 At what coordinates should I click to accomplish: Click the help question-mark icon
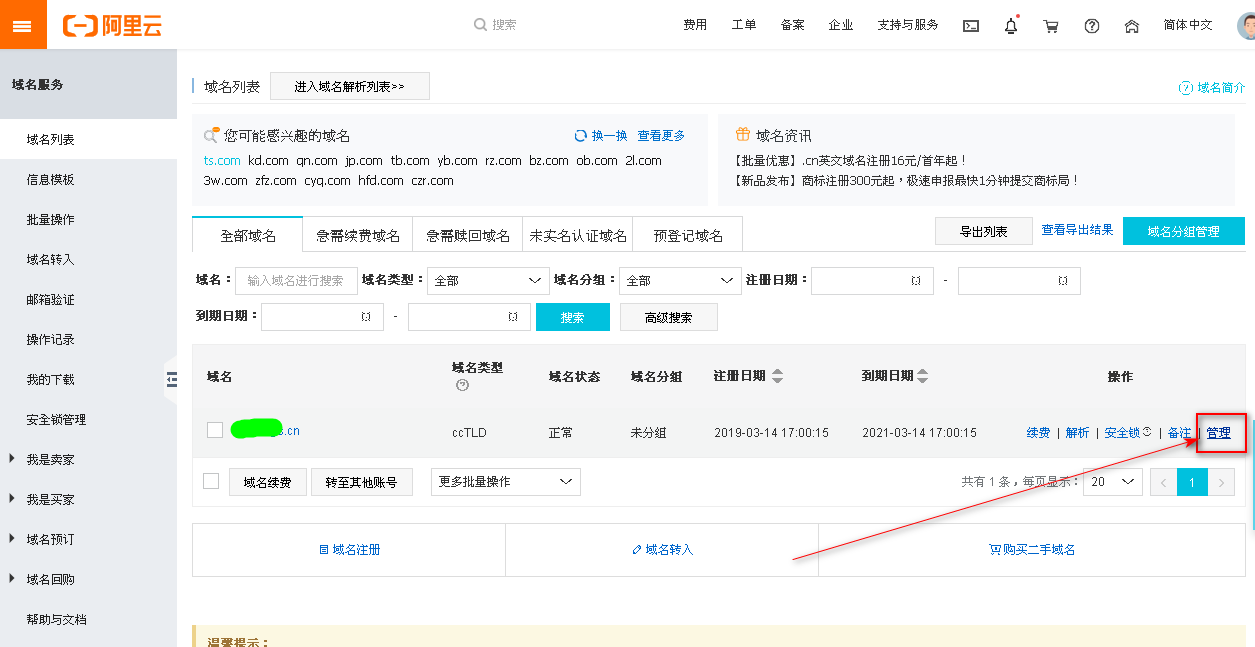[1091, 26]
